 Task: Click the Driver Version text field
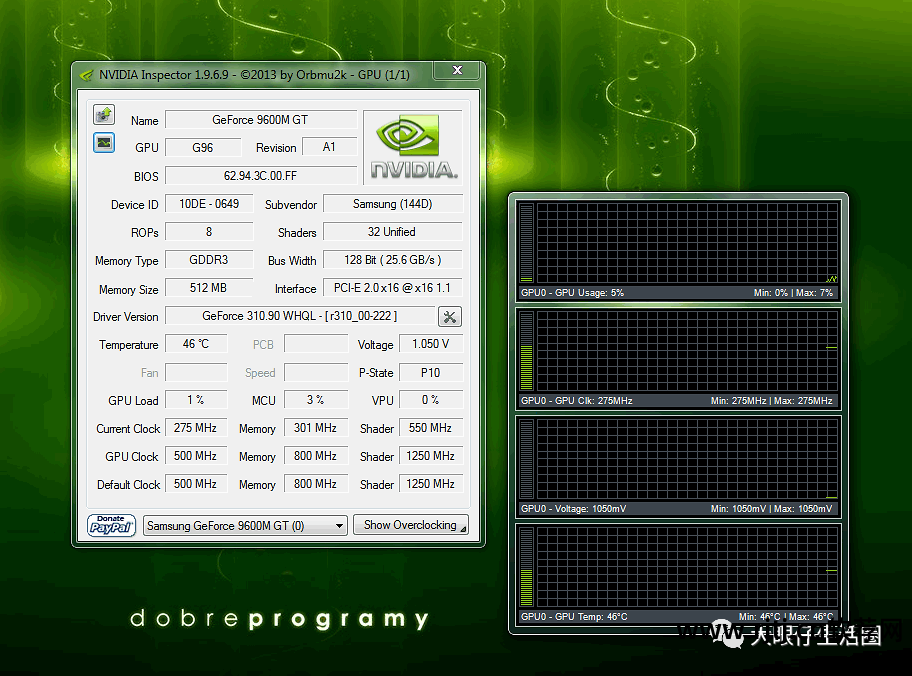(x=299, y=317)
